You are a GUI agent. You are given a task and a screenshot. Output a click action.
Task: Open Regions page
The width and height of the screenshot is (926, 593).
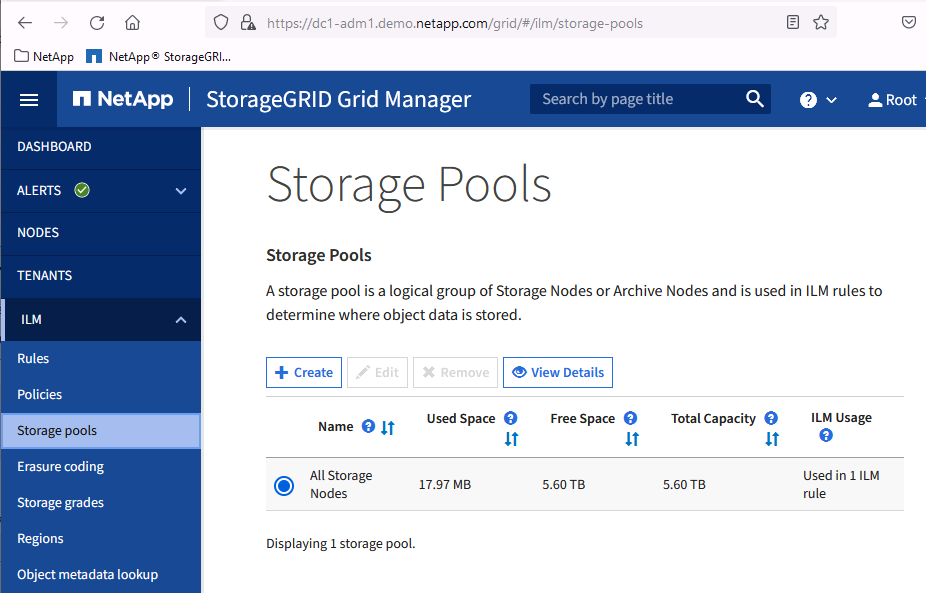click(40, 539)
